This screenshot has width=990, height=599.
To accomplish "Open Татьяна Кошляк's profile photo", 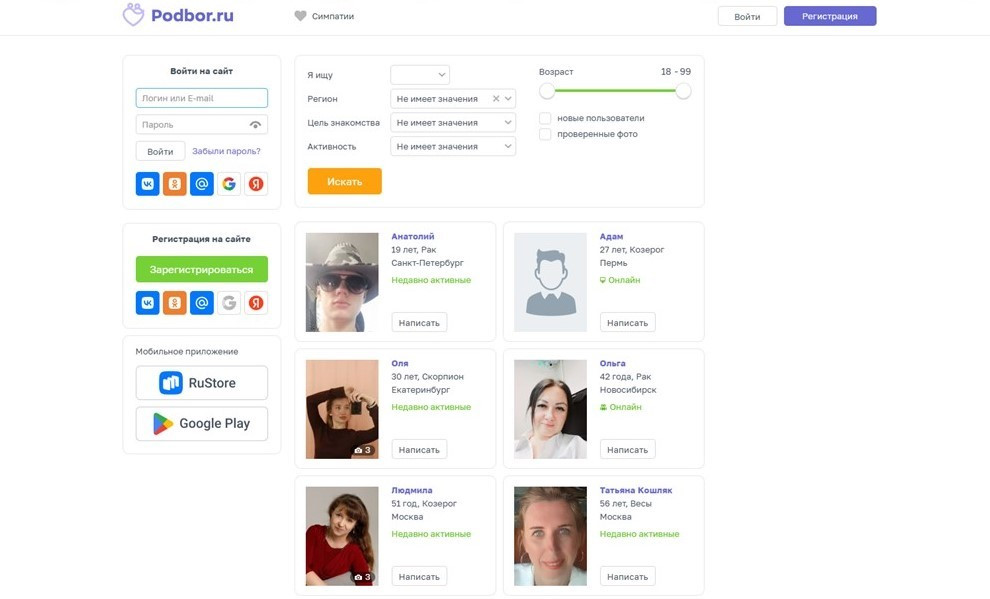I will click(550, 536).
